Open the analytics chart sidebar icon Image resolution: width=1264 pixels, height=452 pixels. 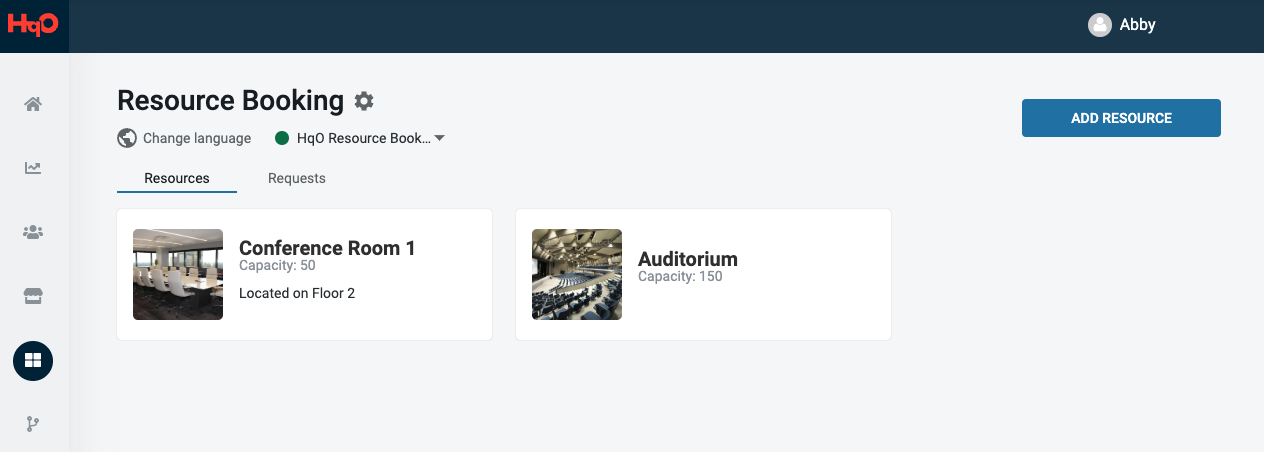coord(33,168)
